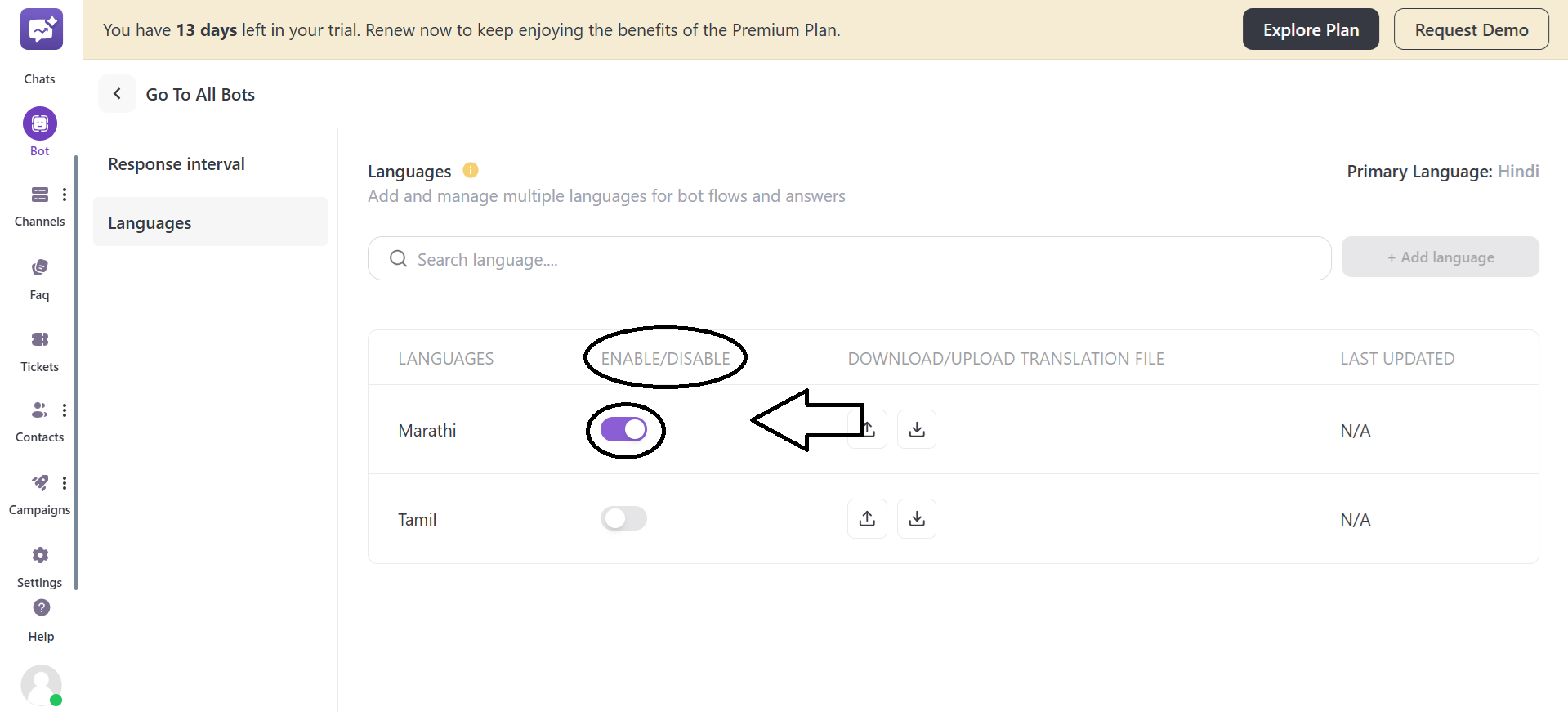Click the Explore Plan button
Viewport: 1568px width, 712px height.
(1310, 29)
